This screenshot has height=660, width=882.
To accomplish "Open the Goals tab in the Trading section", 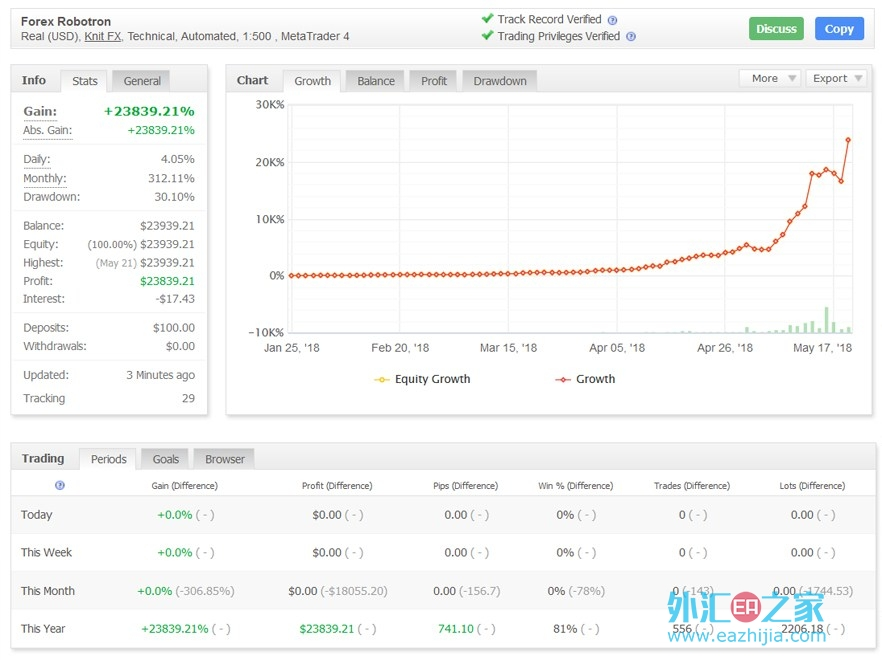I will click(166, 459).
